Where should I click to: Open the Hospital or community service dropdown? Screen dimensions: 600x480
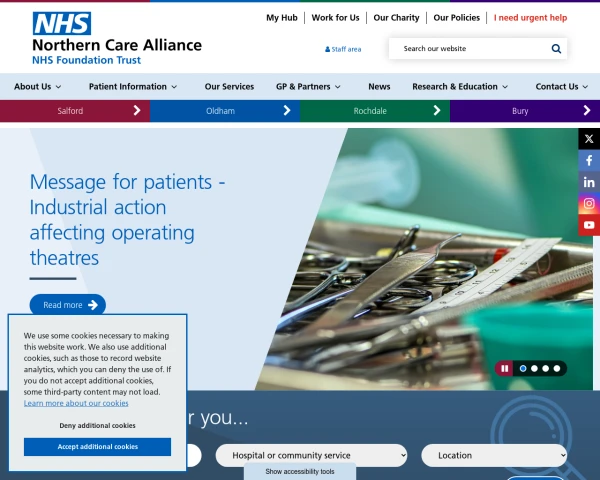[x=311, y=455]
